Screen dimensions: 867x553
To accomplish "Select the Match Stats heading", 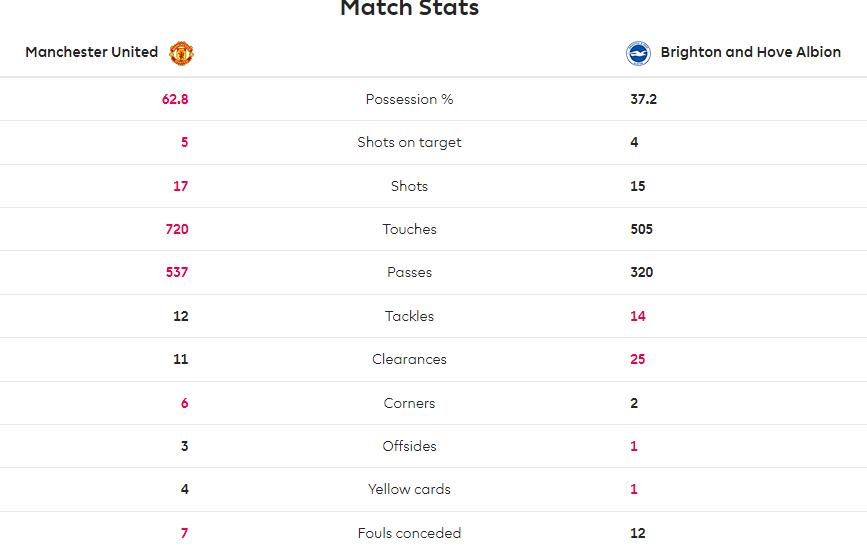I will click(x=409, y=8).
